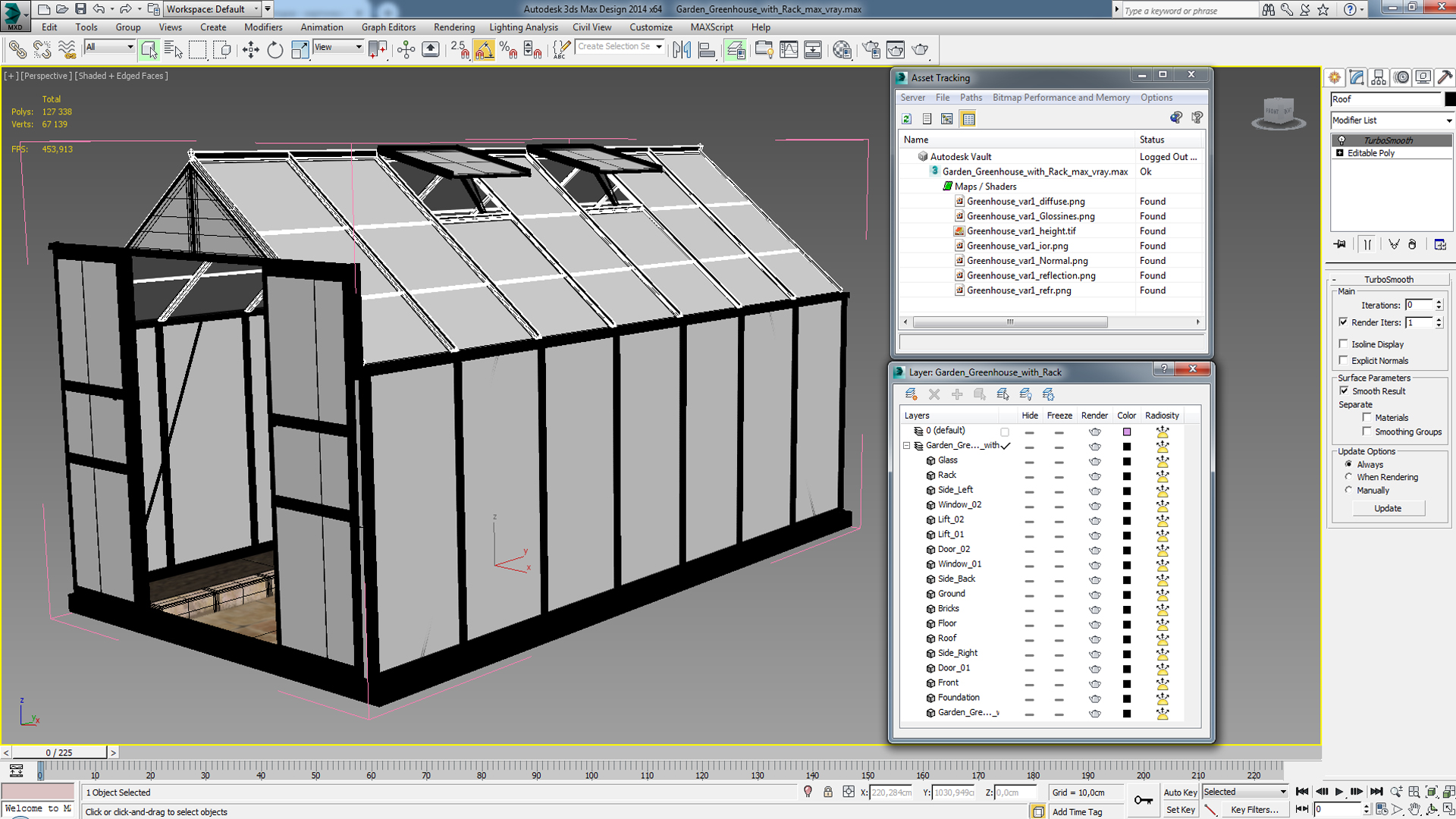Open the MAXScript menu

[x=711, y=27]
